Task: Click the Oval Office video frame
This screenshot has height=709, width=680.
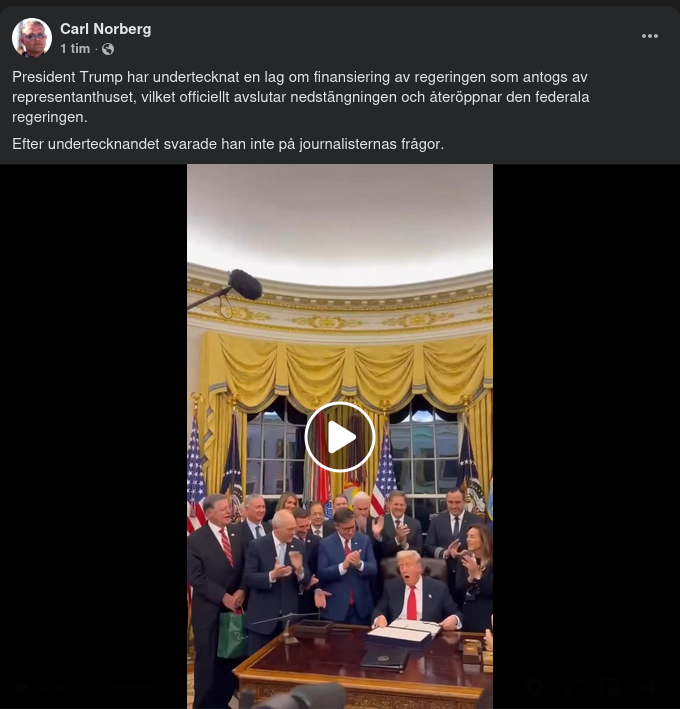Action: pyautogui.click(x=340, y=437)
